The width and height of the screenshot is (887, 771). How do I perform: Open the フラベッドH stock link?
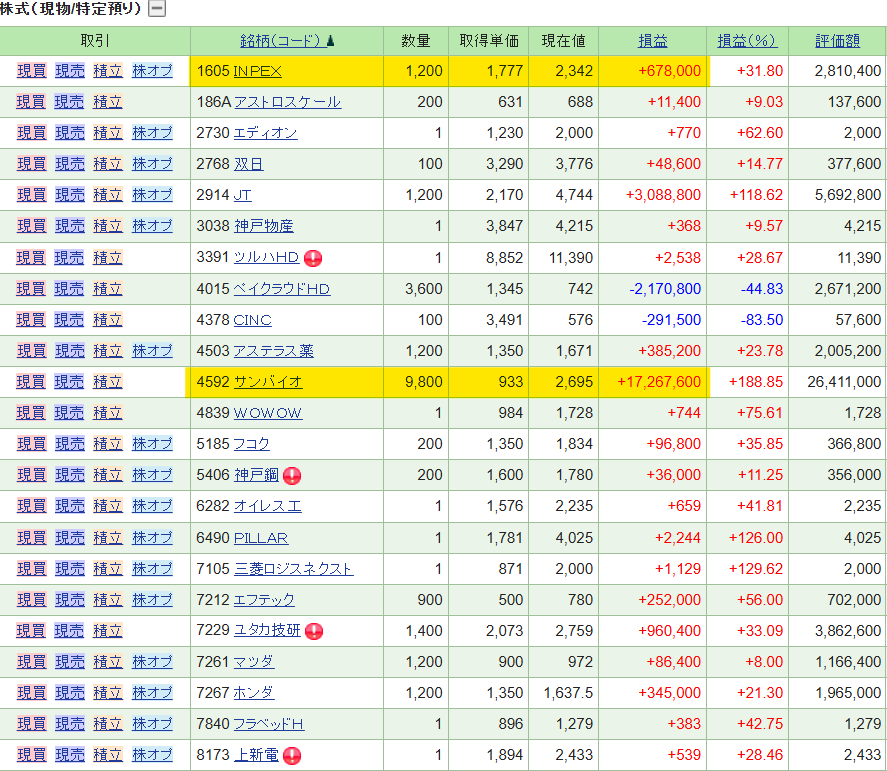tap(269, 724)
